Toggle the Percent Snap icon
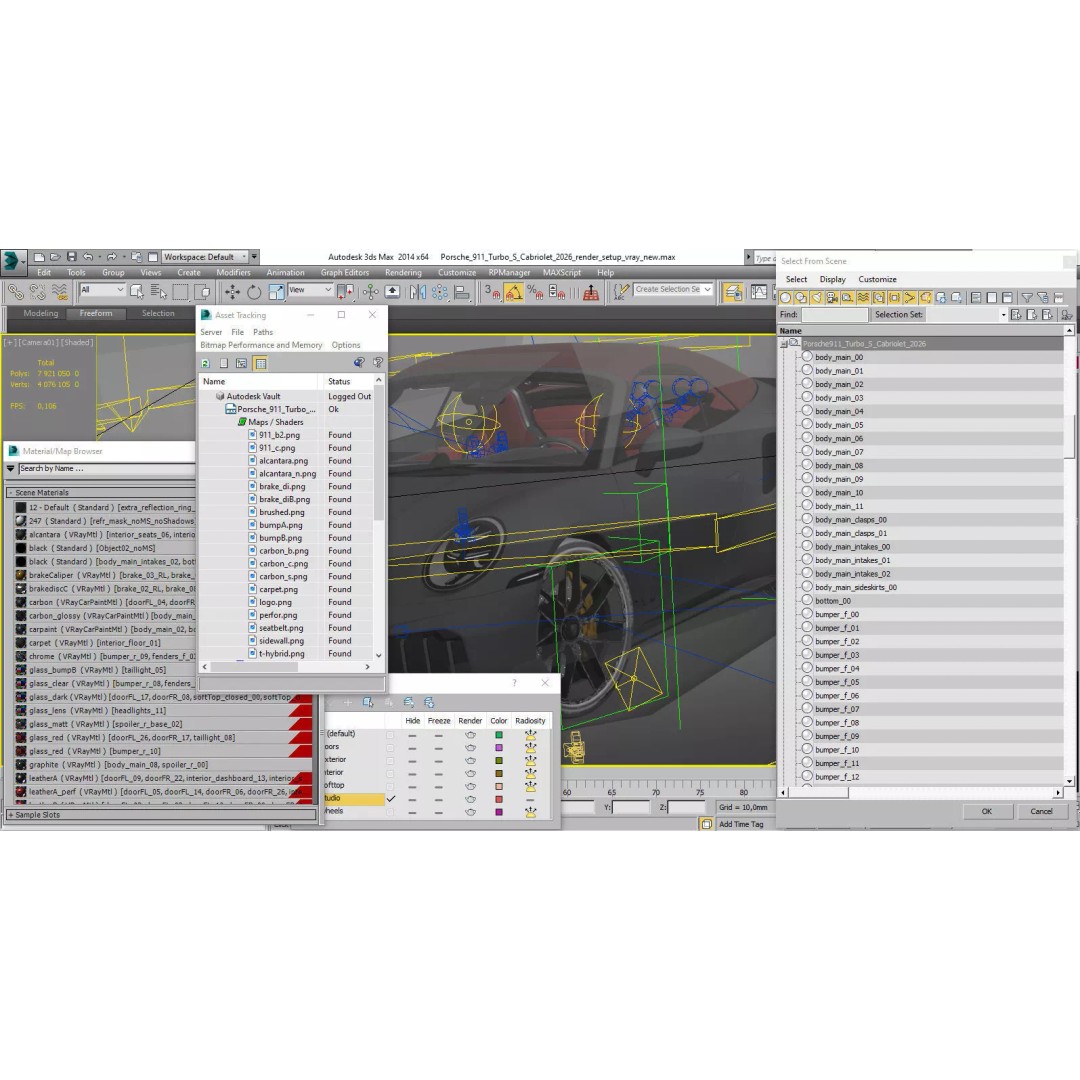Viewport: 1080px width, 1080px height. point(535,293)
